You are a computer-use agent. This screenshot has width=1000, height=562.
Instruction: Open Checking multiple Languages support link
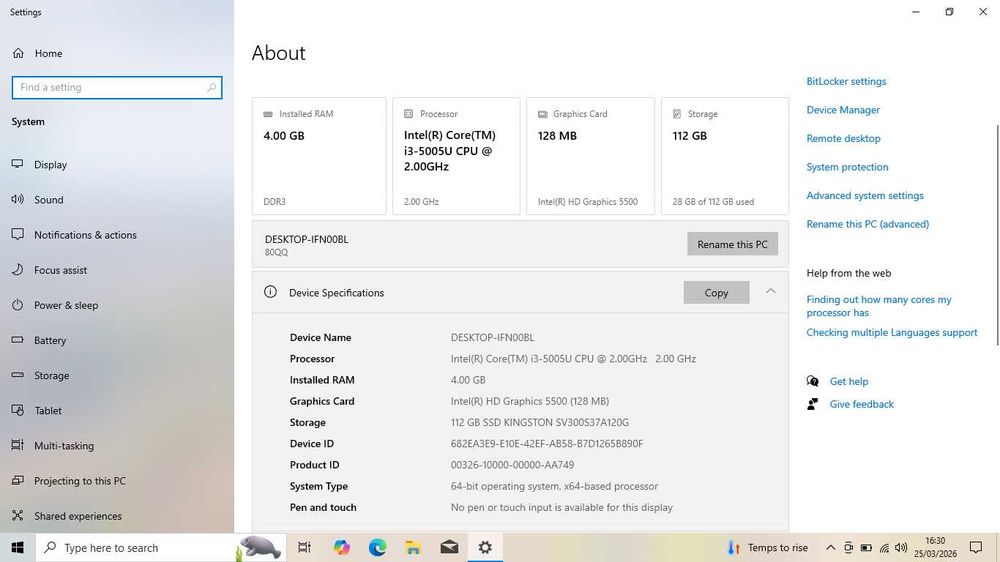[x=892, y=332]
